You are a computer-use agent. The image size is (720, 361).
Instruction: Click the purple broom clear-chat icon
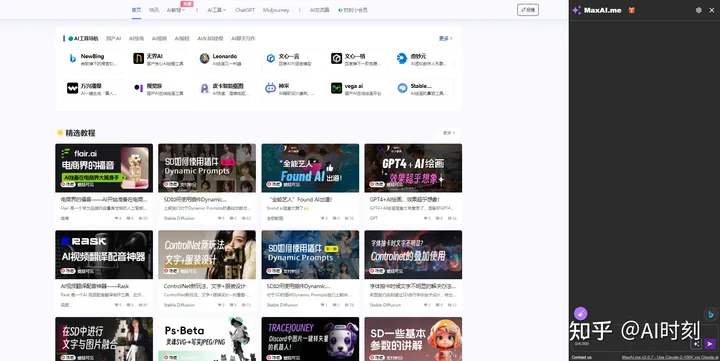580,314
